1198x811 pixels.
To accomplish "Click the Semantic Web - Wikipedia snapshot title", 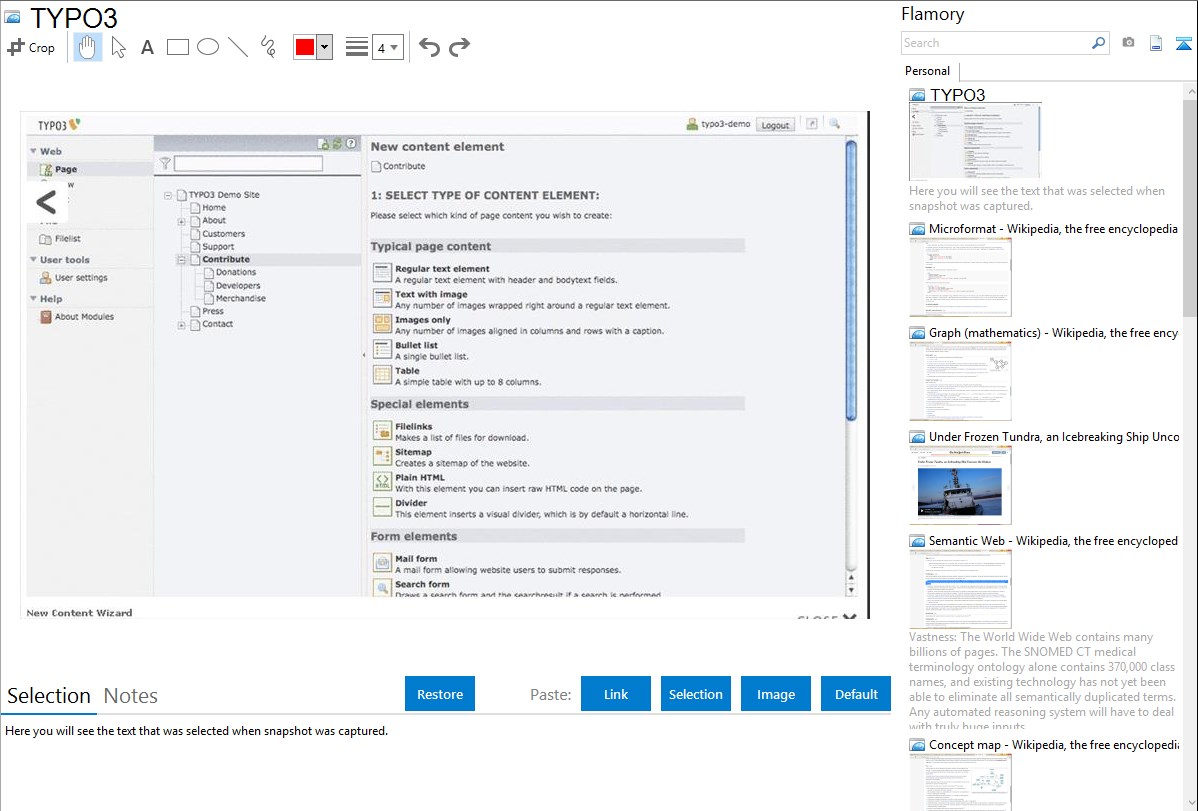I will [x=1053, y=540].
